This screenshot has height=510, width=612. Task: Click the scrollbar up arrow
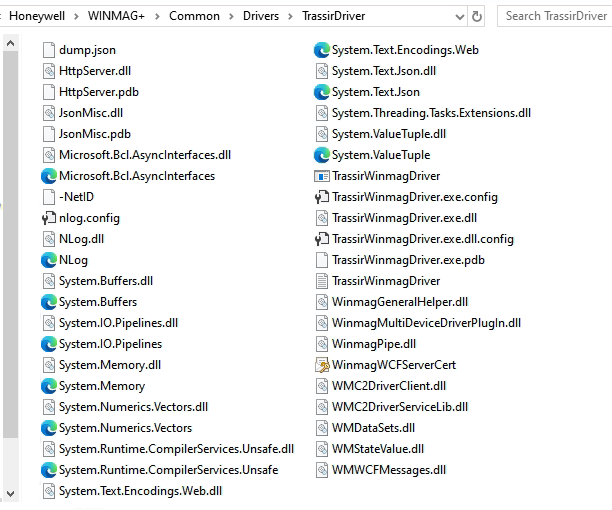tap(11, 43)
